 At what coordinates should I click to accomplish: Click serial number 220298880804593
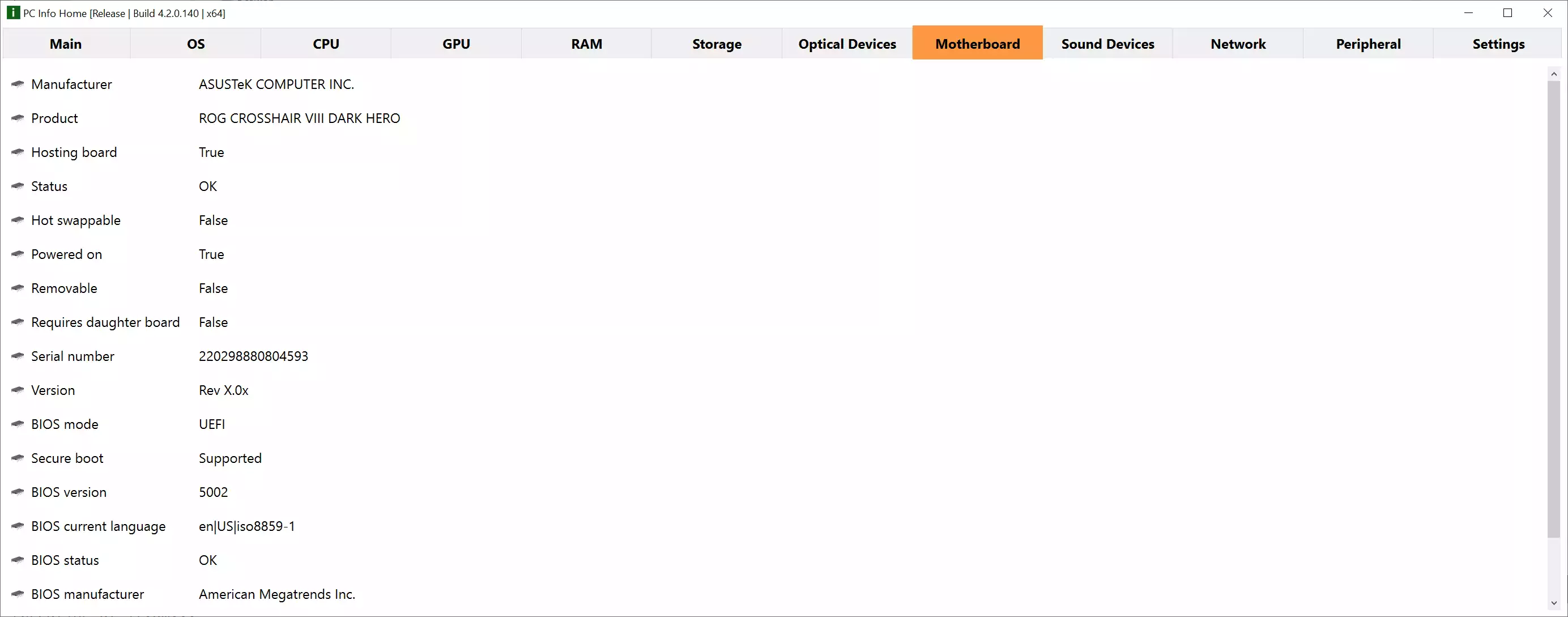(253, 356)
